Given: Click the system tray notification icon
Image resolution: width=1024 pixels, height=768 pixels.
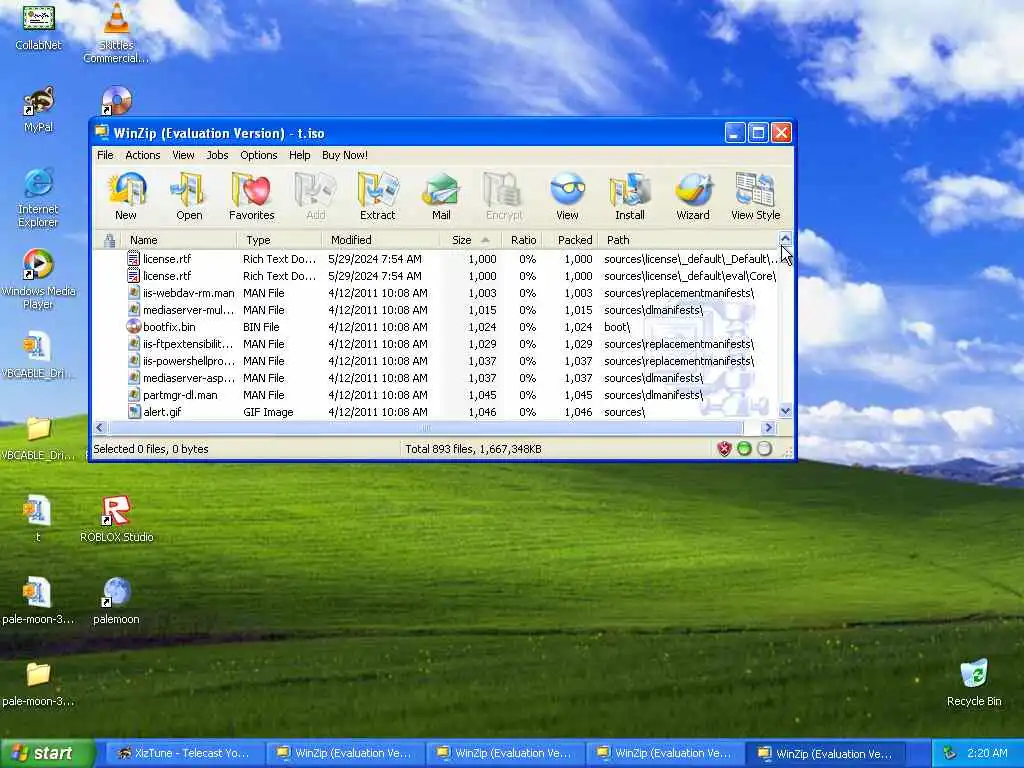Looking at the screenshot, I should coord(950,753).
